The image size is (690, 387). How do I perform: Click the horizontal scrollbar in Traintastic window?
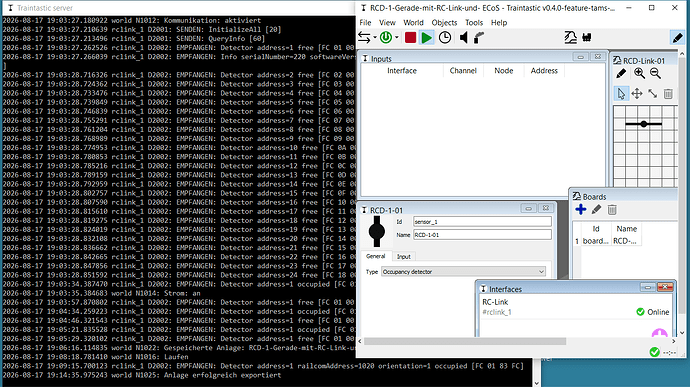pyautogui.click(x=465, y=341)
